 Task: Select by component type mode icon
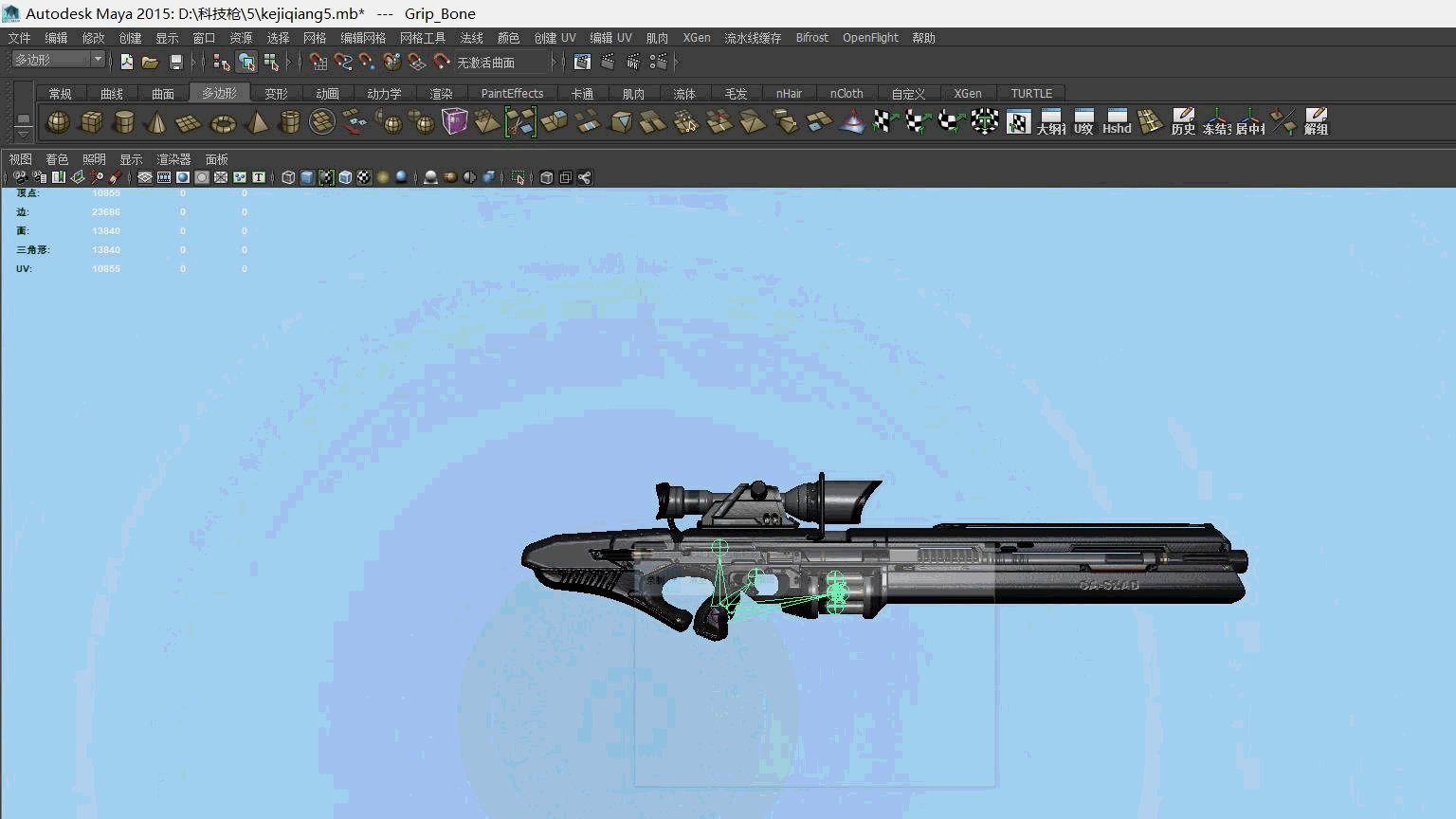271,62
